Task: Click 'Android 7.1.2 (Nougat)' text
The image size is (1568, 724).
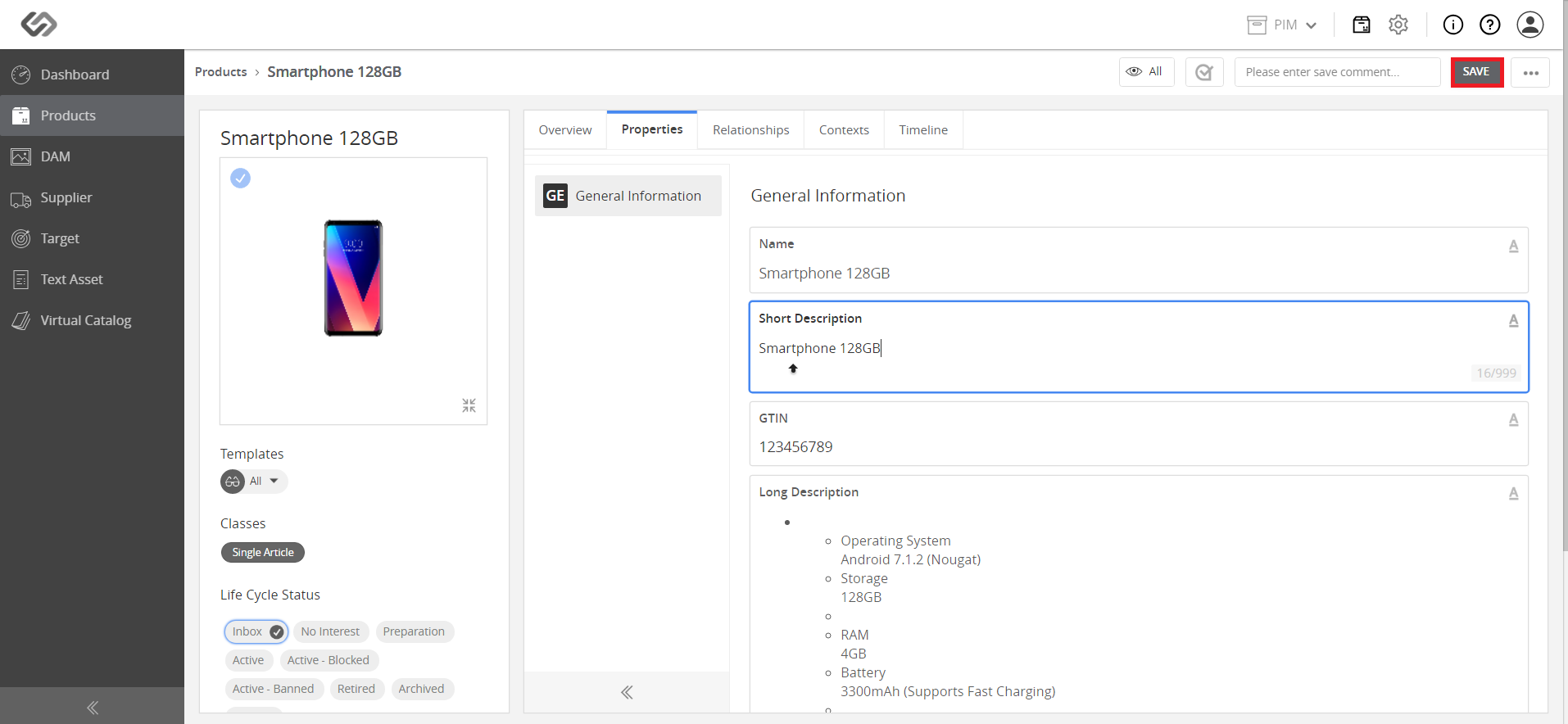Action: pos(910,559)
